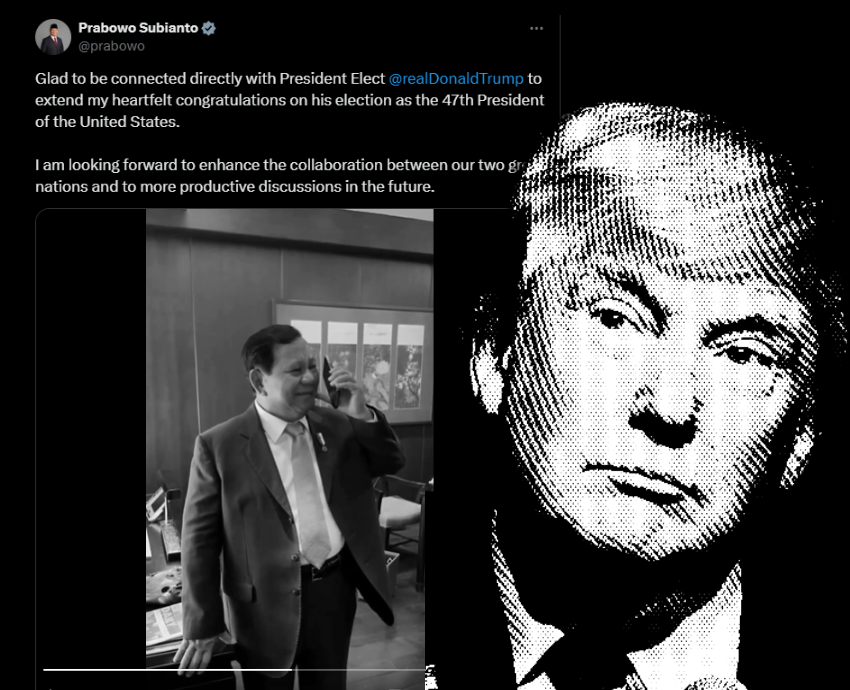Click the blue verified badge
This screenshot has height=690, width=850.
(209, 28)
